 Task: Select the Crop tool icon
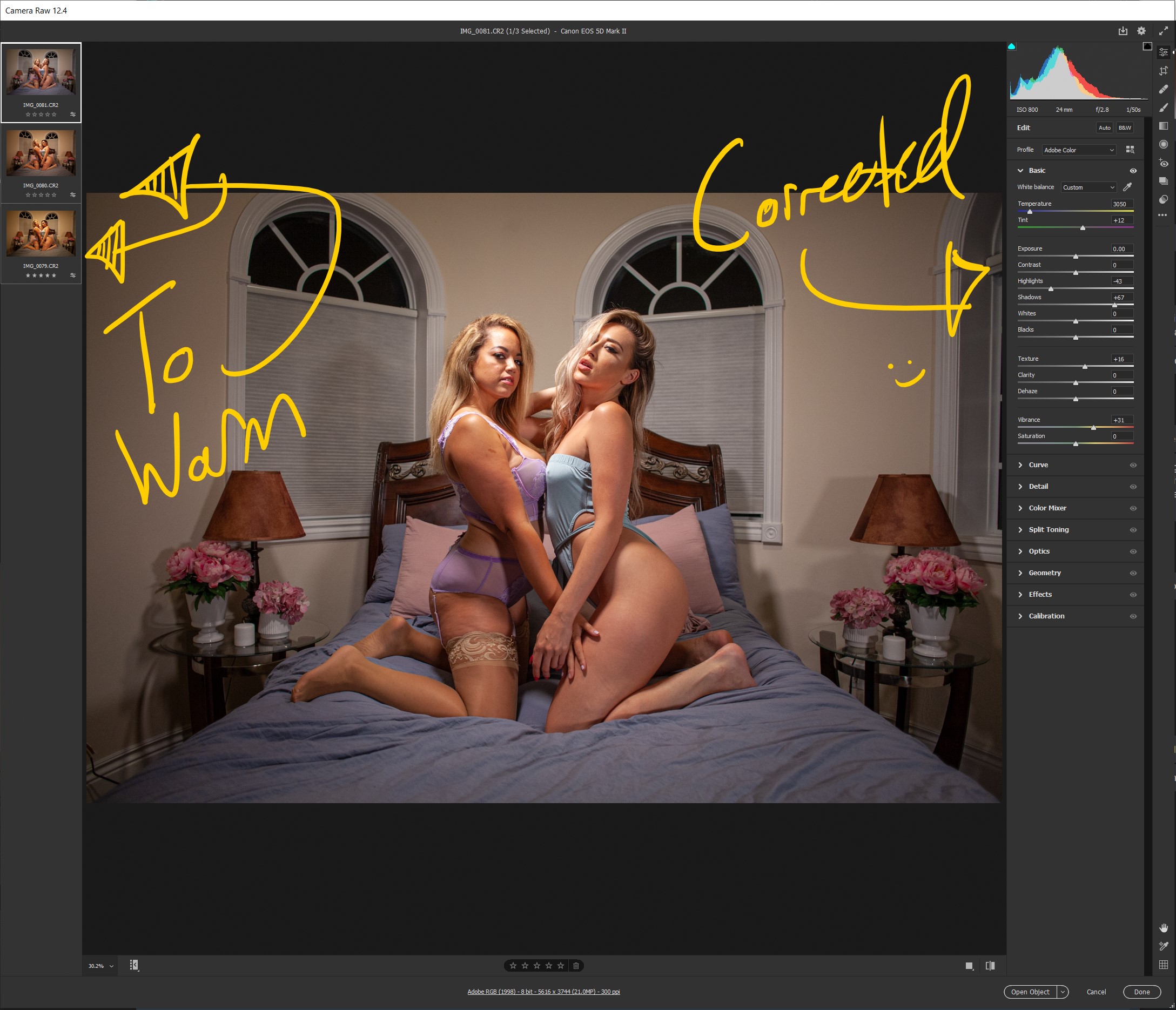point(1163,71)
